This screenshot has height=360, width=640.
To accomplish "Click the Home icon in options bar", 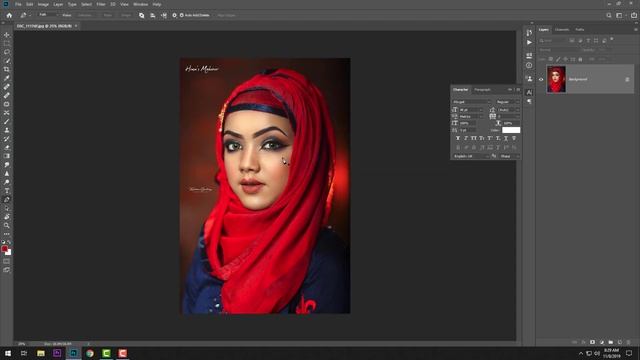I will [x=9, y=15].
